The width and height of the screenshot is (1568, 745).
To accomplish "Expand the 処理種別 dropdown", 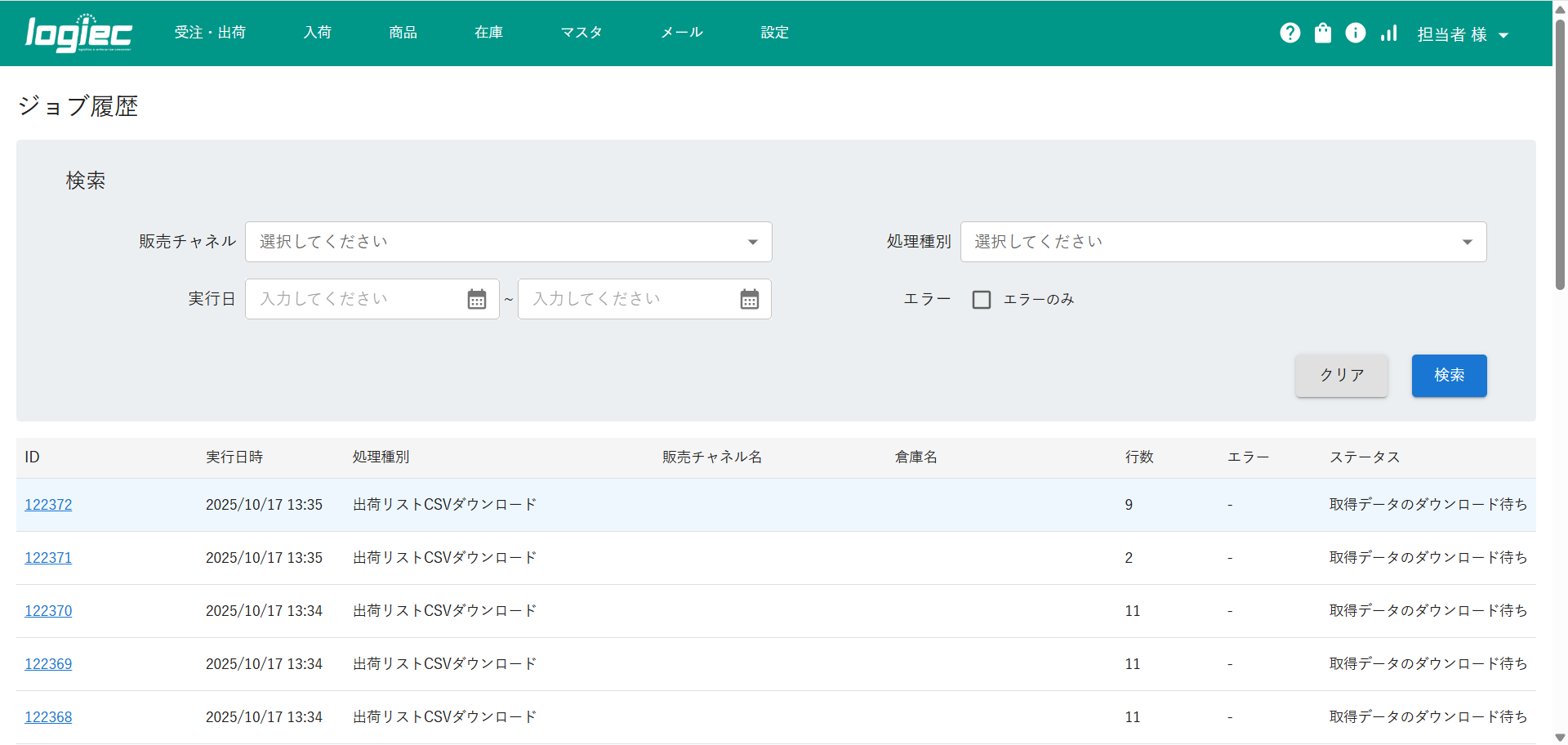I will (x=1223, y=242).
